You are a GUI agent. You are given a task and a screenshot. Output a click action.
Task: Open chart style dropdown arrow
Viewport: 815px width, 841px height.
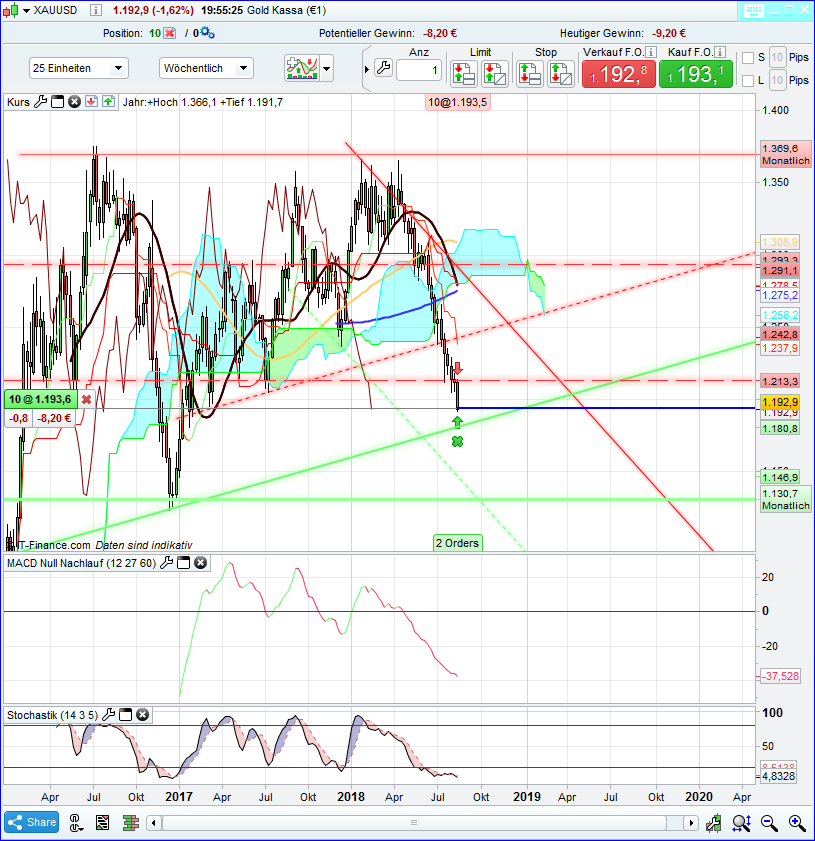coord(327,69)
